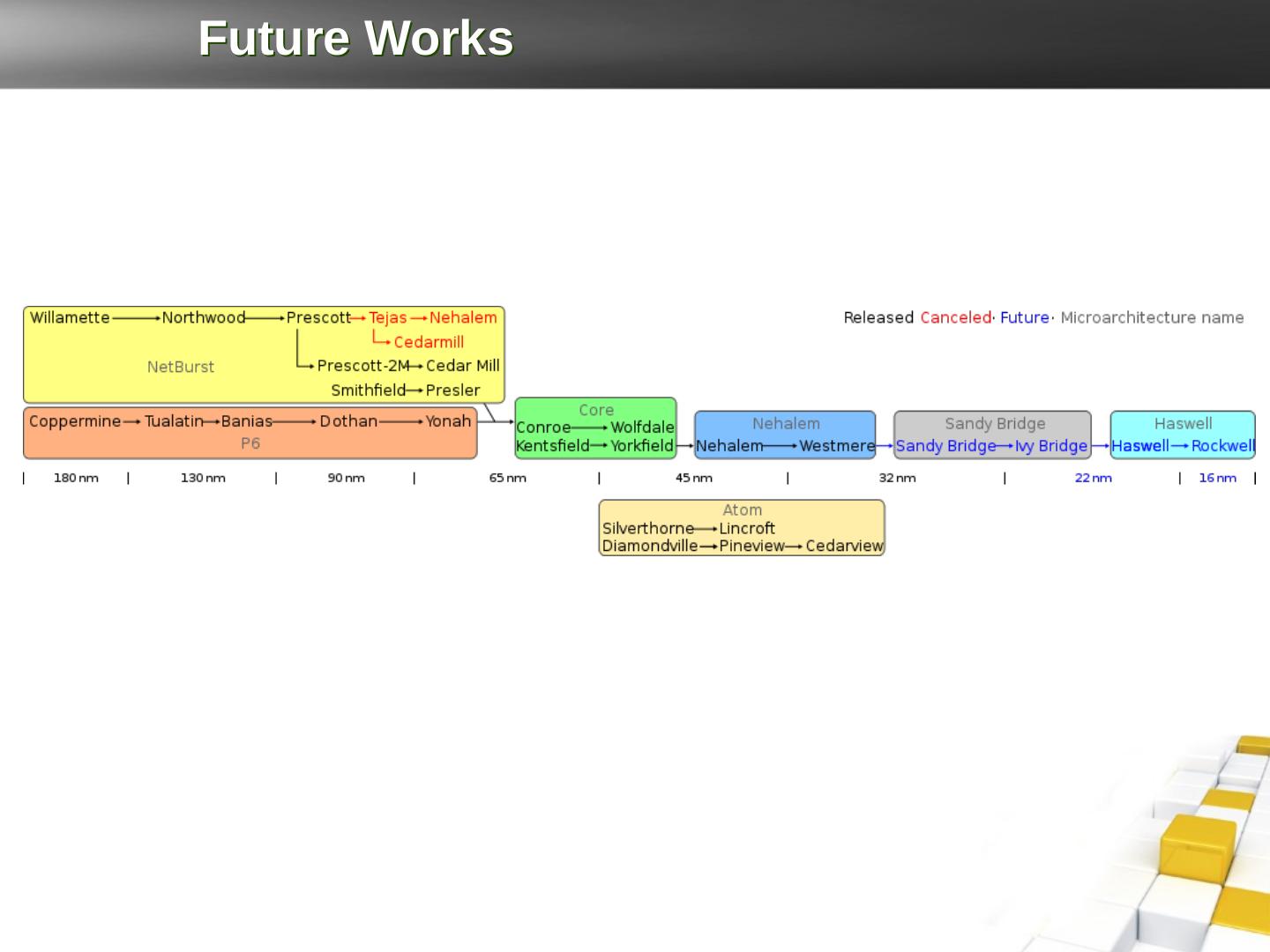
Task: Click 'Released' in the legend
Action: coord(878,317)
